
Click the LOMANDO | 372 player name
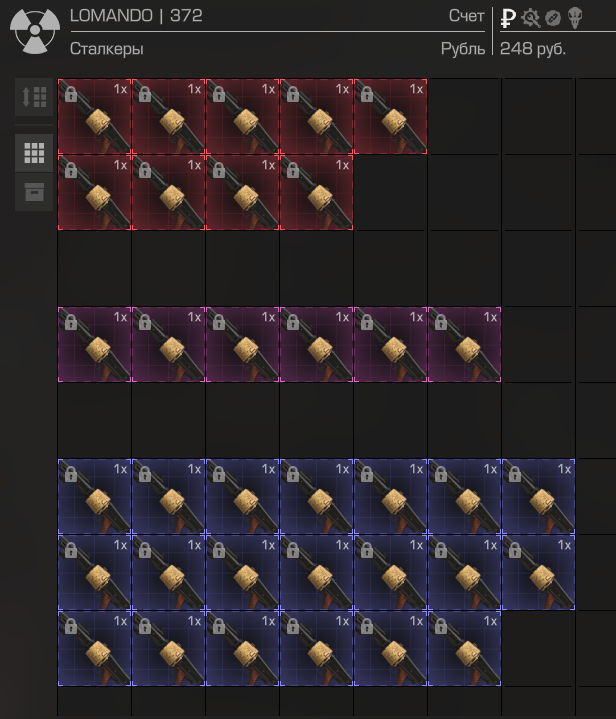pyautogui.click(x=136, y=16)
